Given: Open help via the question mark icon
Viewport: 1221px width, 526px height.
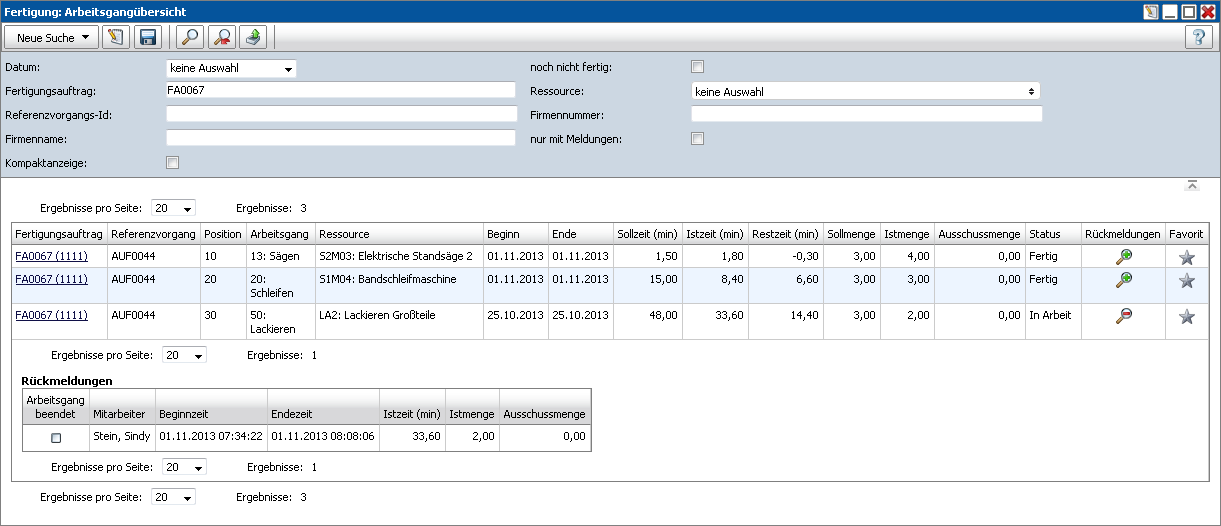Looking at the screenshot, I should (1198, 38).
